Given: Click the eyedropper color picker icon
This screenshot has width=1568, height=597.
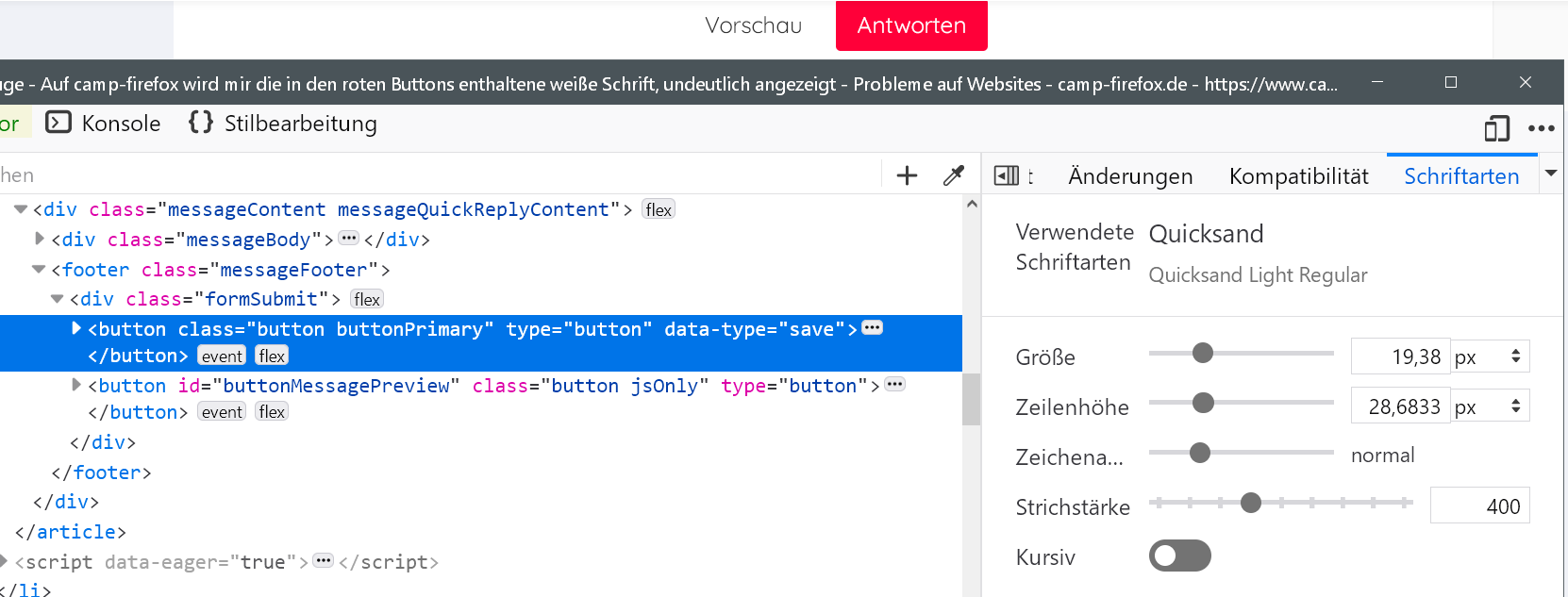Looking at the screenshot, I should (x=954, y=175).
